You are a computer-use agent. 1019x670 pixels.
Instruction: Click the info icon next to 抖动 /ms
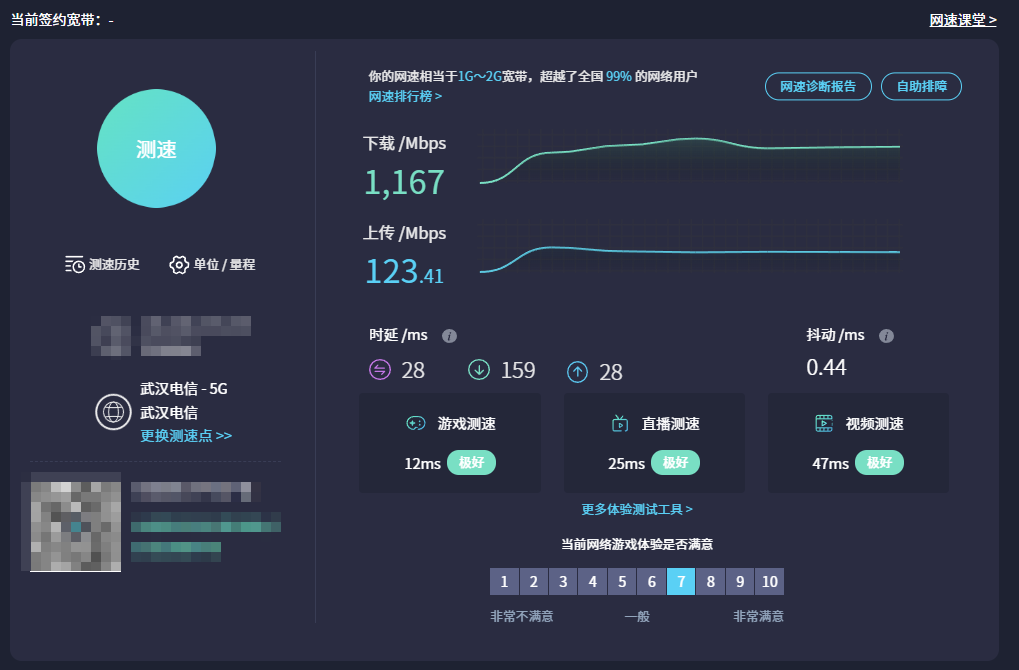886,336
